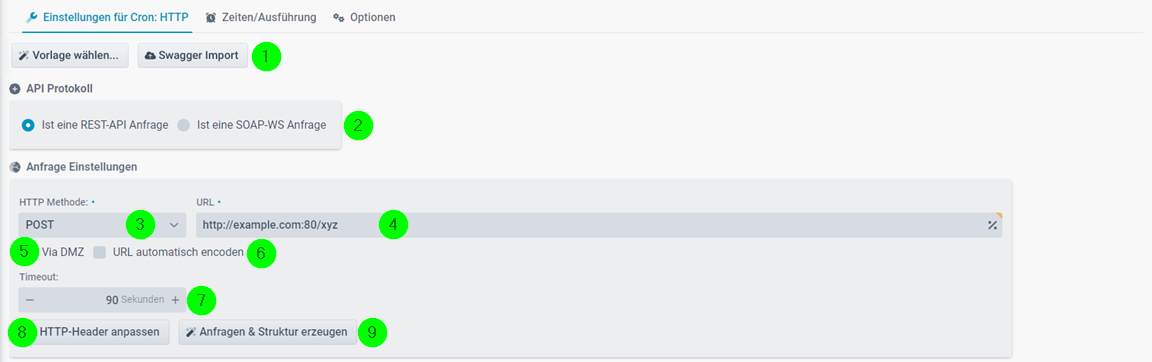Click the wand icon on Anfragen & Struktur erzeugen
The width and height of the screenshot is (1152, 362).
pos(191,333)
